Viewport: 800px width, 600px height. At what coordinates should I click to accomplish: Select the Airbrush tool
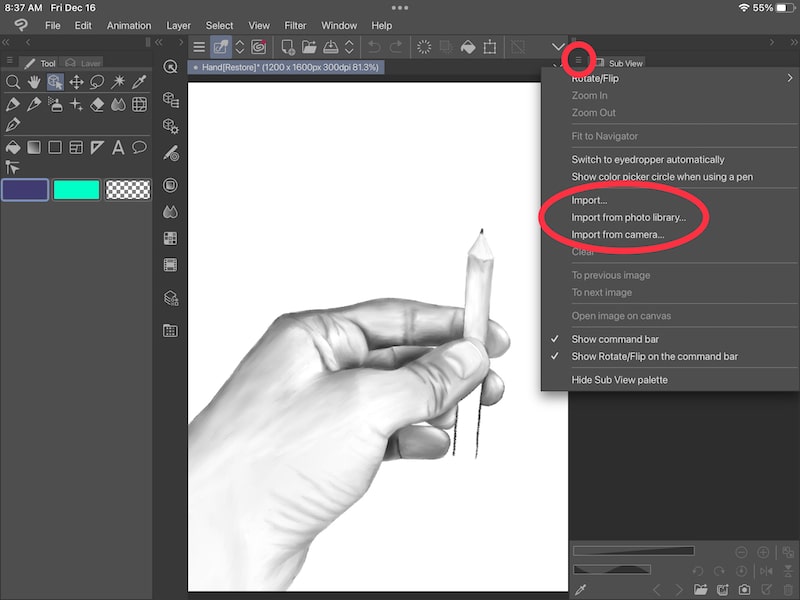56,103
